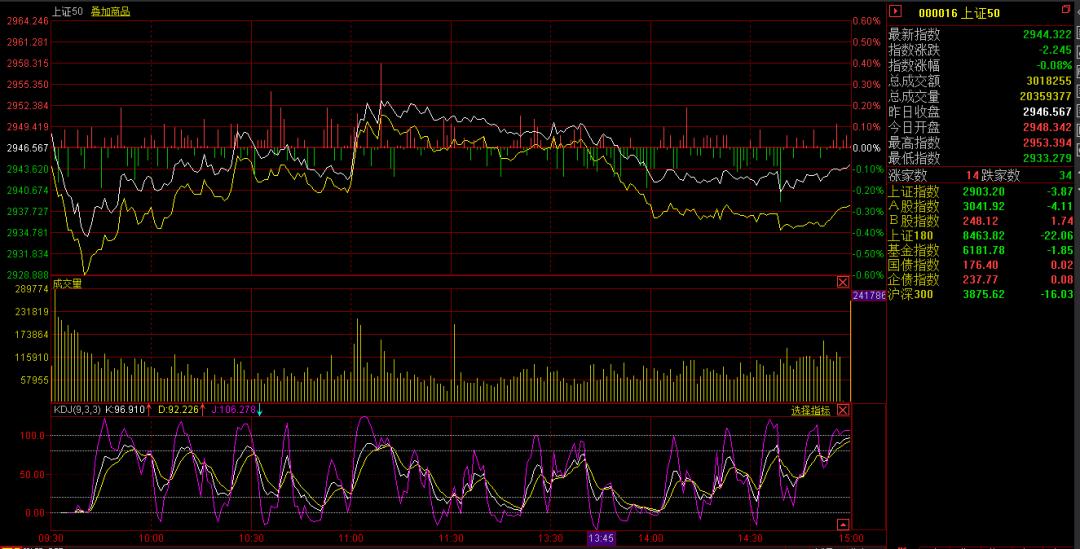
Task: Click the 13:45 highlighted time marker
Action: click(x=601, y=538)
